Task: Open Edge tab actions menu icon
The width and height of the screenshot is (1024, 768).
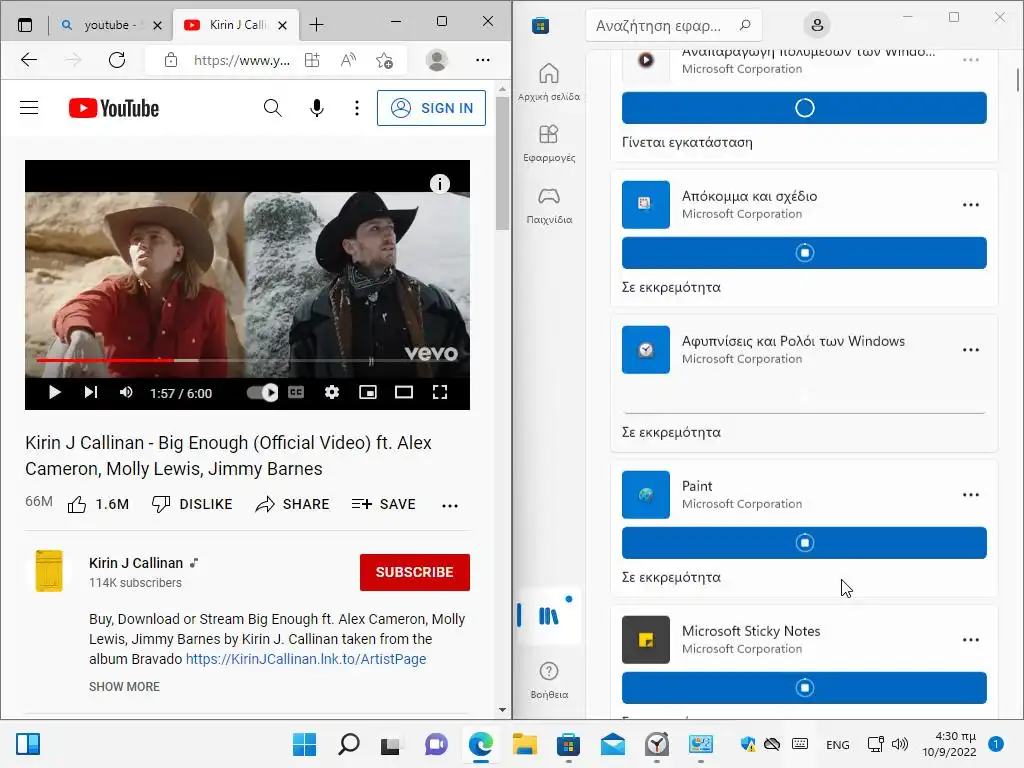Action: tap(25, 25)
